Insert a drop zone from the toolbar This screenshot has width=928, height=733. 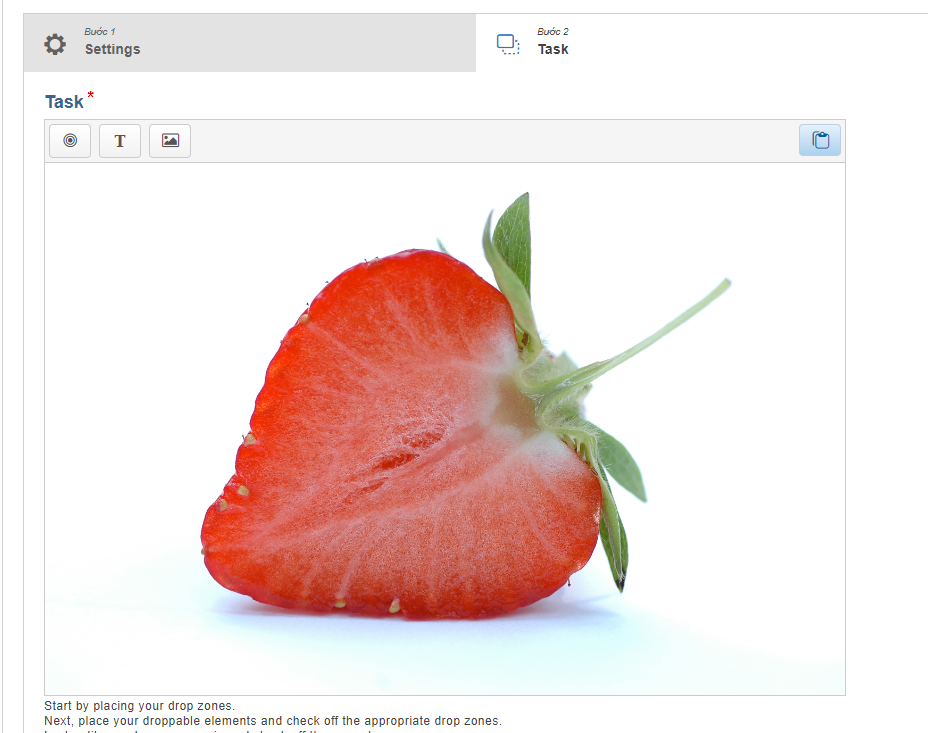pyautogui.click(x=70, y=141)
